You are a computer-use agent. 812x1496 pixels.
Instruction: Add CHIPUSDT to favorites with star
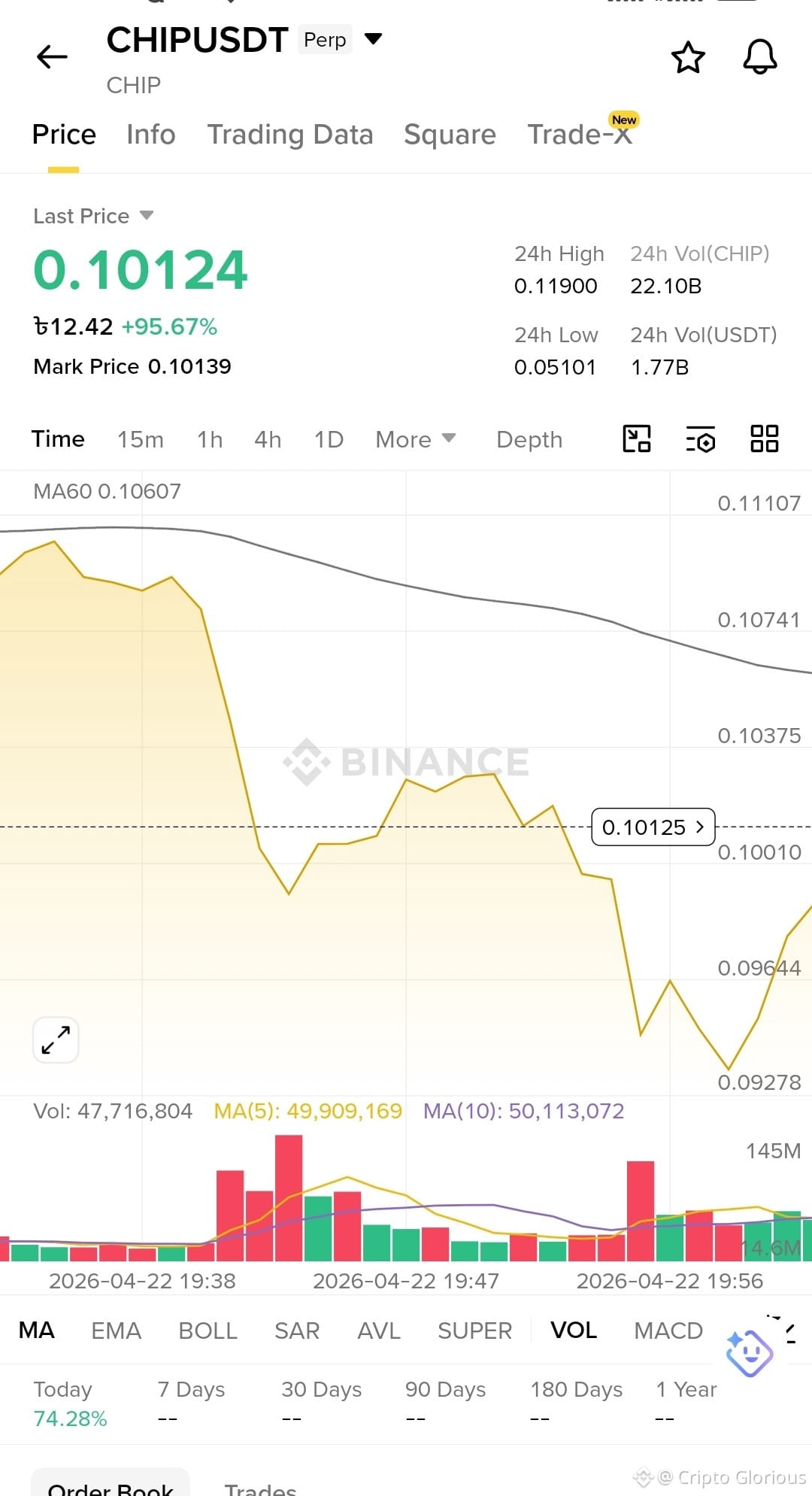point(688,57)
